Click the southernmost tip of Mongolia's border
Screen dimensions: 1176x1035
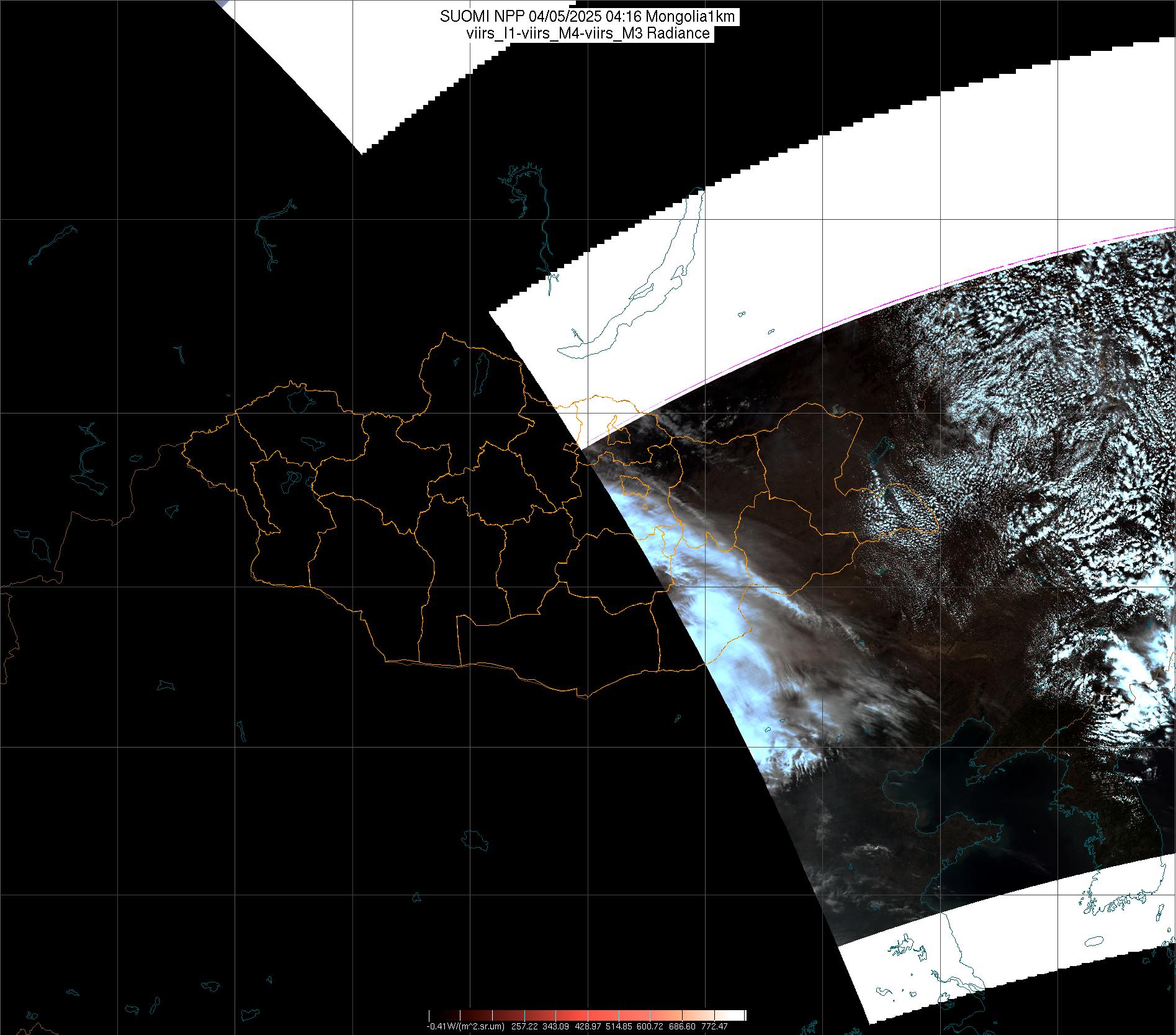tap(583, 697)
